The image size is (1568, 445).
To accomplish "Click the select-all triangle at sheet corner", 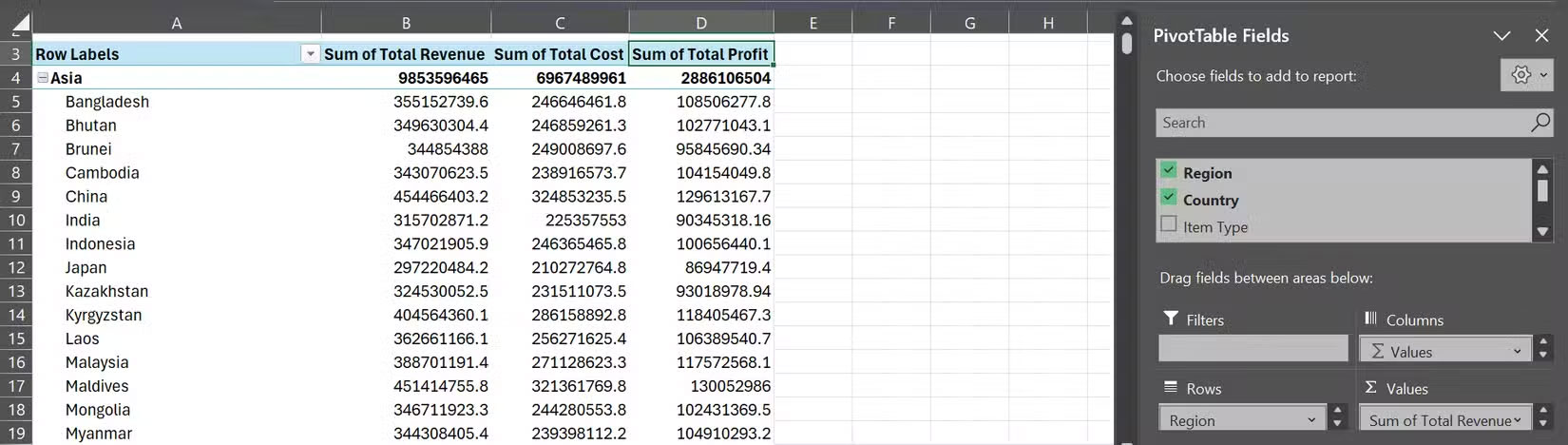I will pyautogui.click(x=17, y=23).
